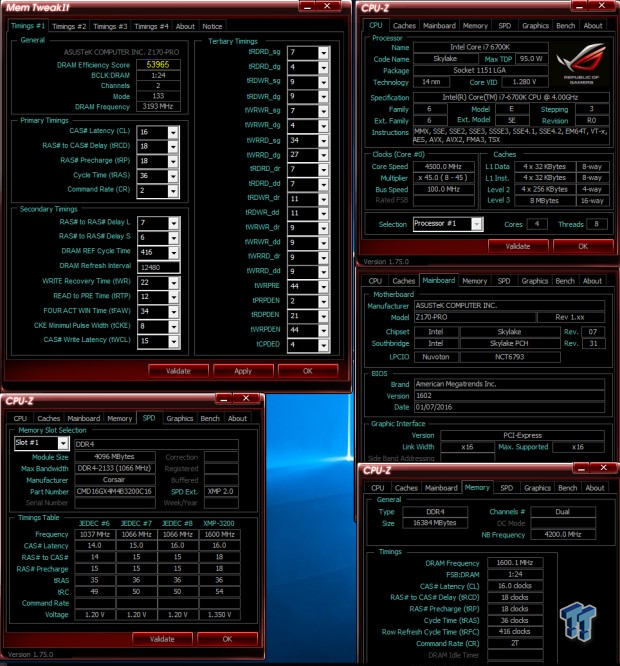Screen dimensions: 620x666
Task: Close the Mem TweakIt window
Action: (x=327, y=6)
